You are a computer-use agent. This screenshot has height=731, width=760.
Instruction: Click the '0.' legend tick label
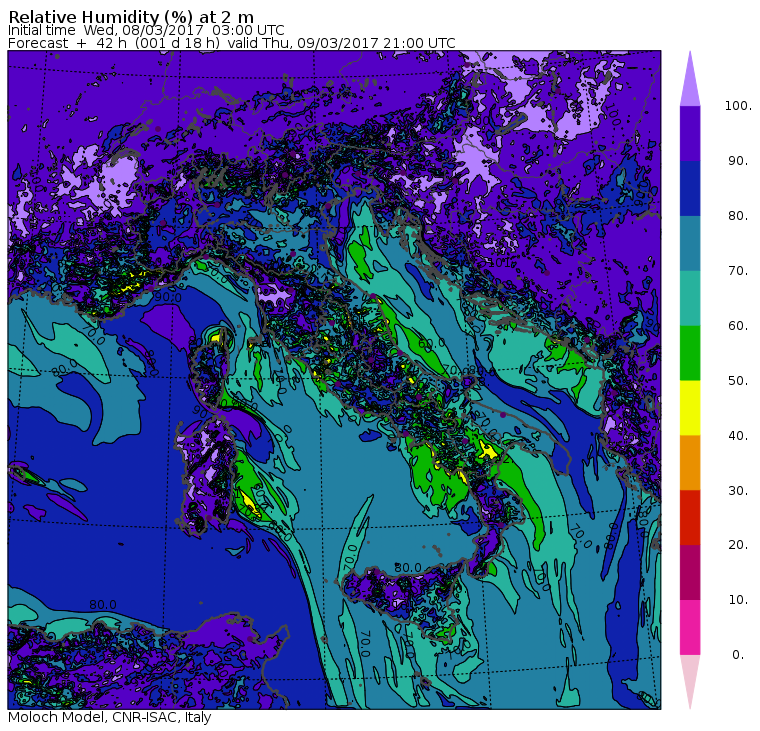tap(738, 655)
